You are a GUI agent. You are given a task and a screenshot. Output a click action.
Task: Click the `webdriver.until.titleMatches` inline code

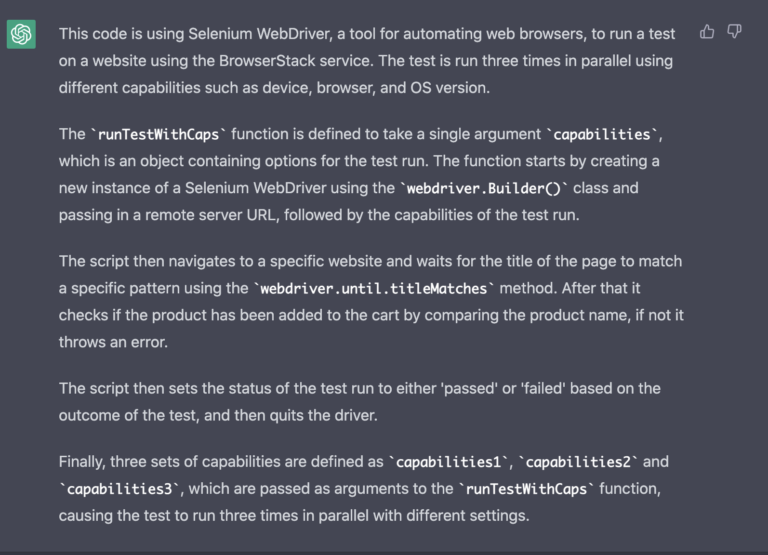(x=374, y=289)
